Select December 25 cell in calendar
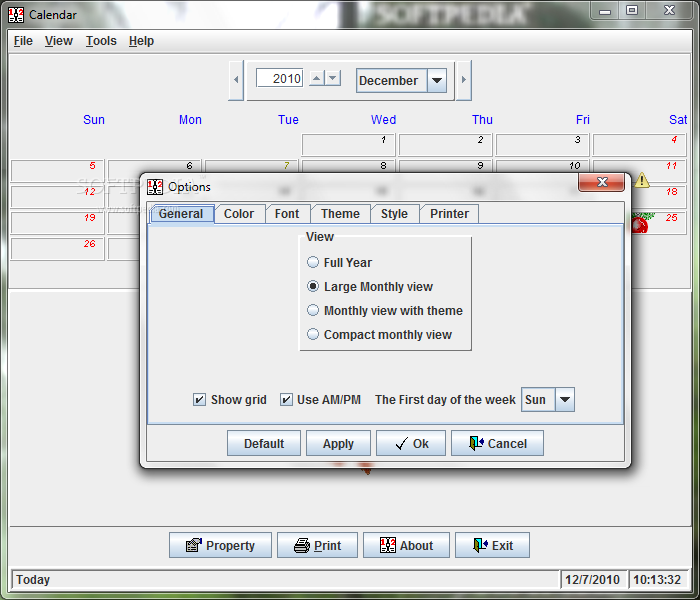This screenshot has width=700, height=600. [660, 223]
